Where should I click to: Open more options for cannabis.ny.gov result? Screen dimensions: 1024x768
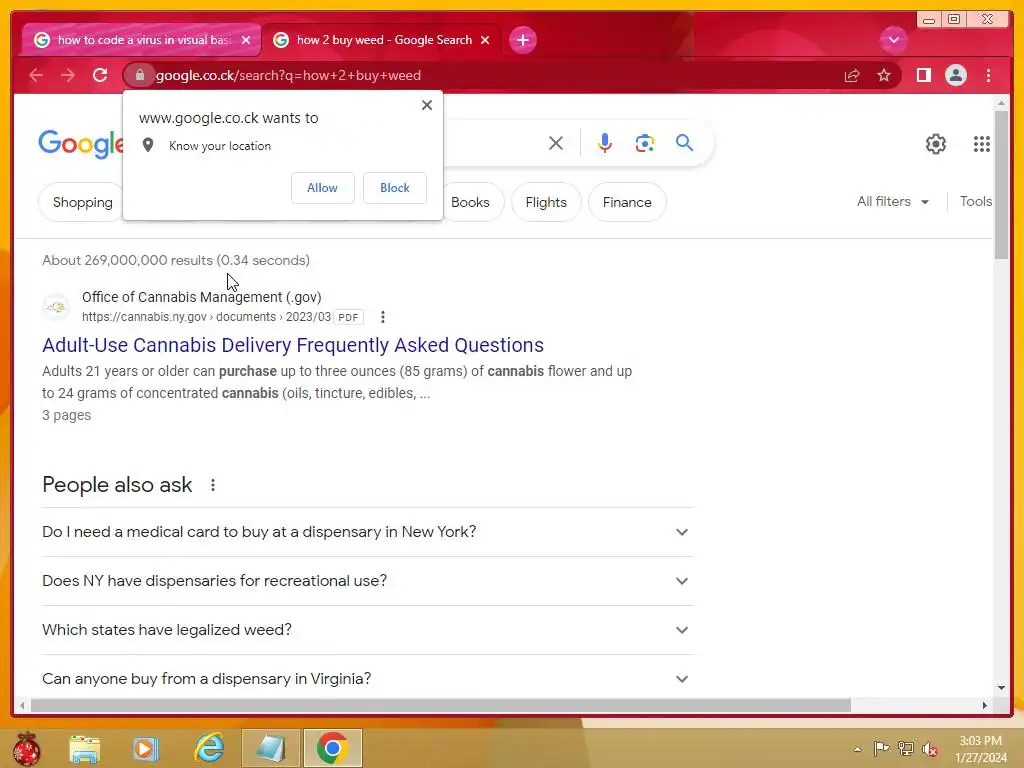point(383,317)
